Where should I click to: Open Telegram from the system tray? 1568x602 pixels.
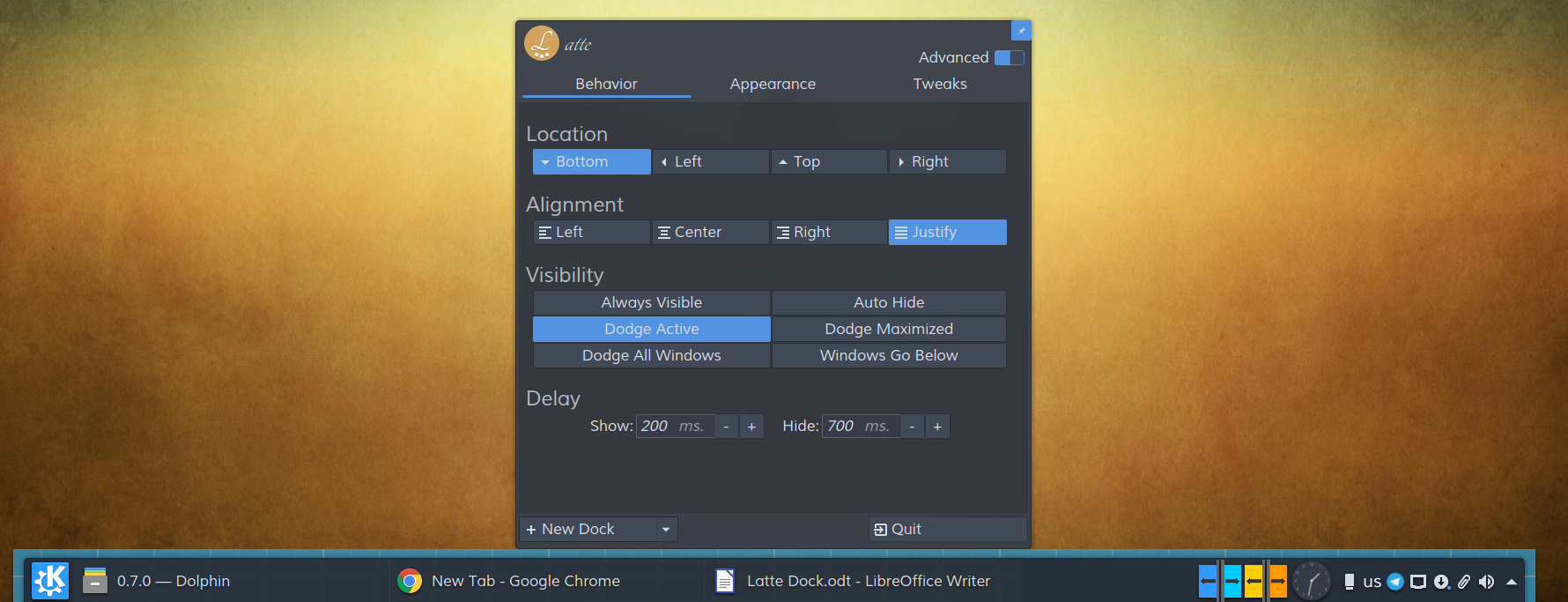1395,582
